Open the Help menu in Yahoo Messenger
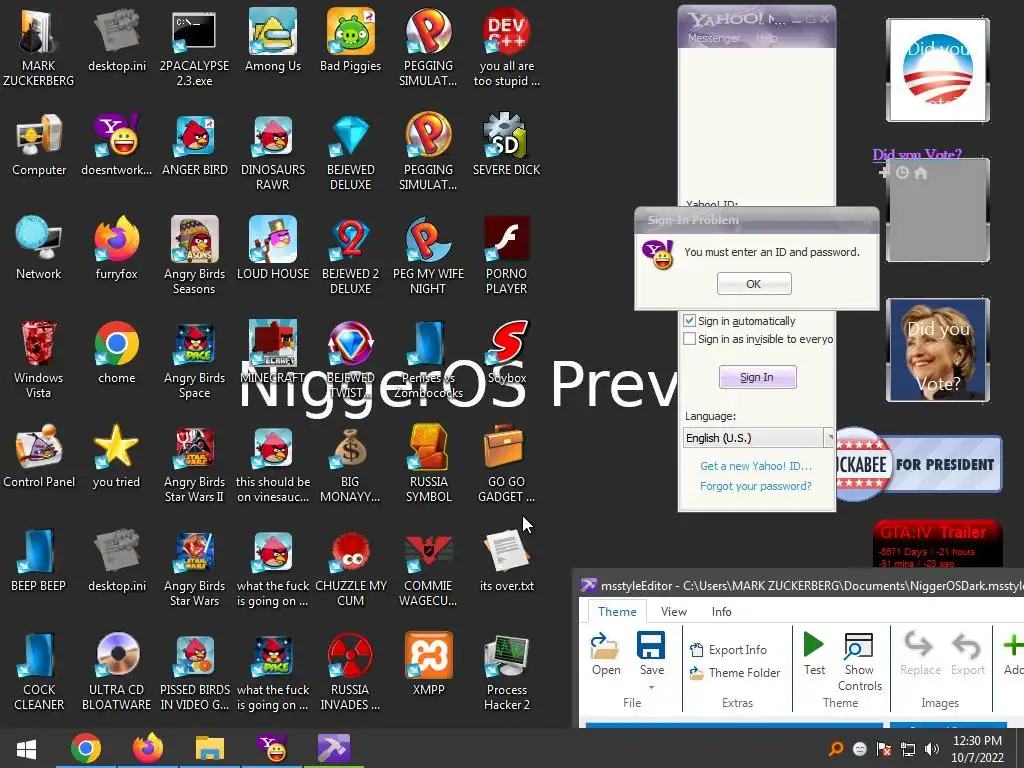Viewport: 1024px width, 768px height. click(766, 38)
